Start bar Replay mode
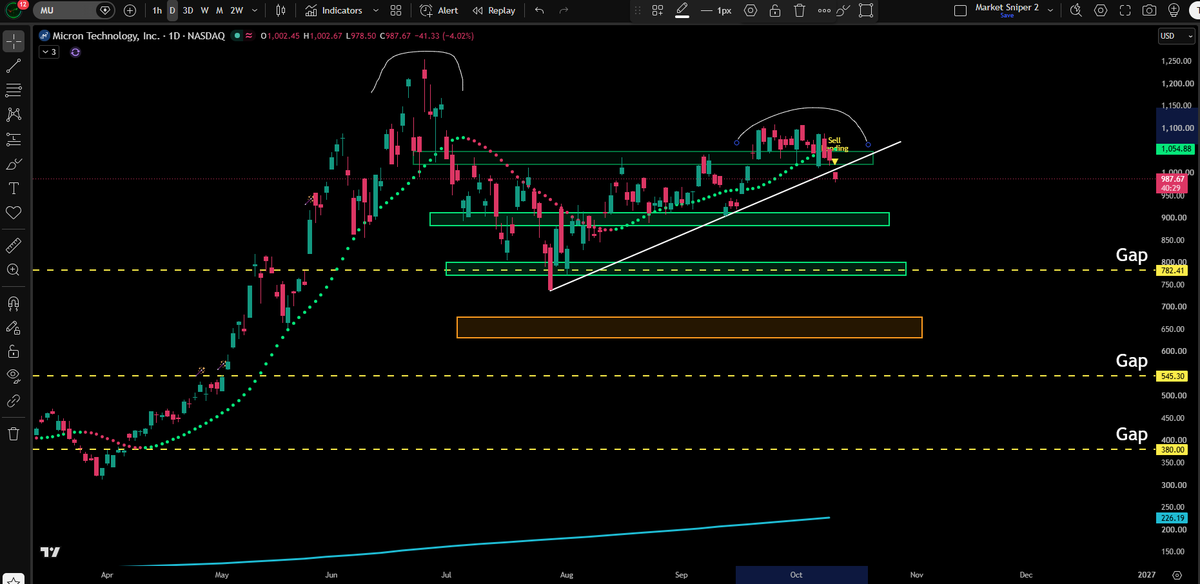Viewport: 1200px width, 584px height. pyautogui.click(x=494, y=10)
